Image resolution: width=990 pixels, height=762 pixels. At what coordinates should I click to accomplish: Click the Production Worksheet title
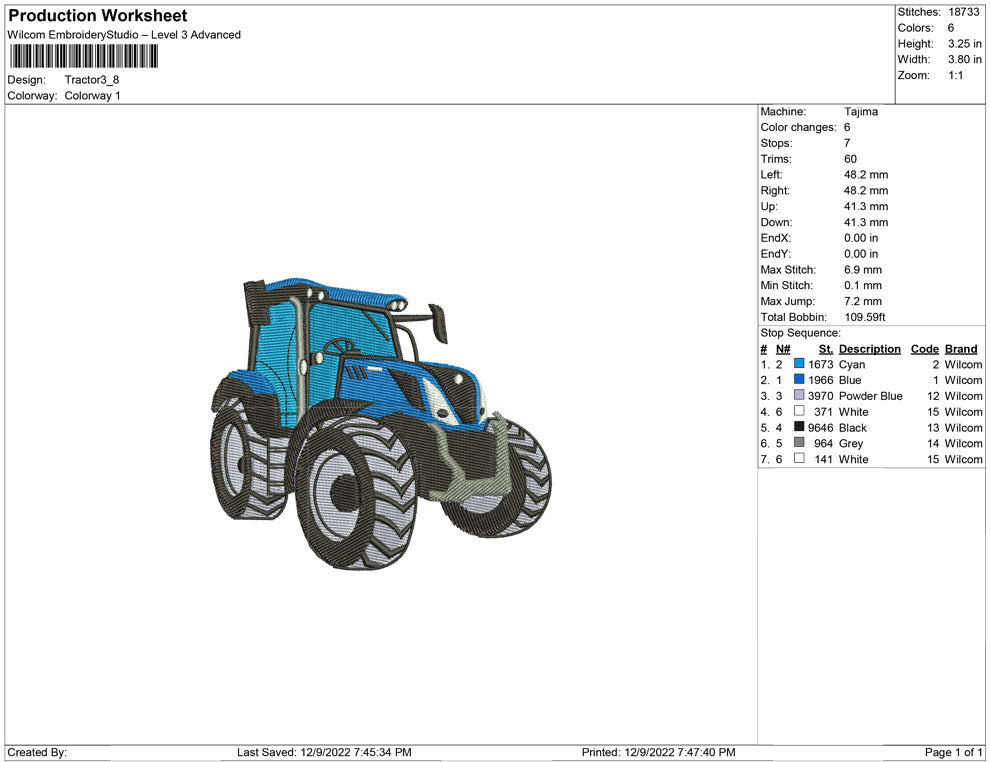[97, 16]
